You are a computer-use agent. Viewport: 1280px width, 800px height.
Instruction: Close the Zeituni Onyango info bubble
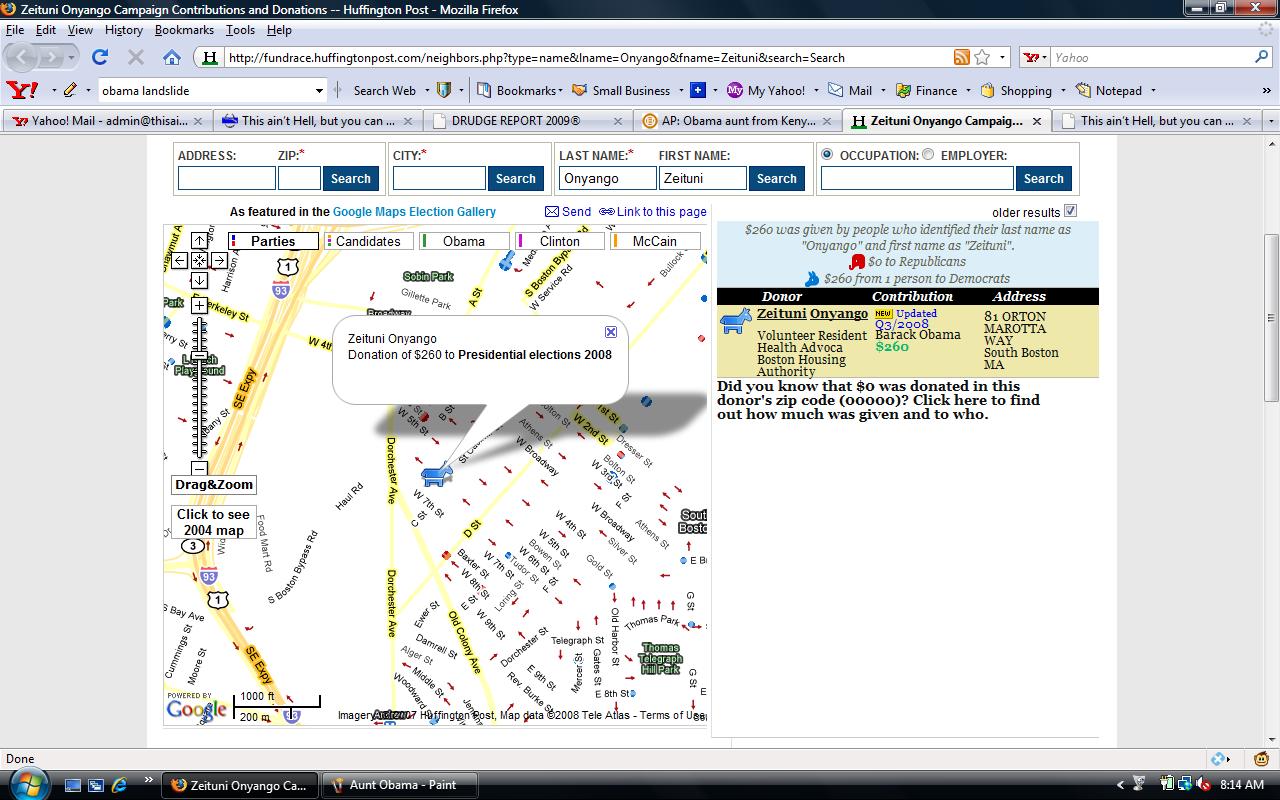pyautogui.click(x=611, y=332)
